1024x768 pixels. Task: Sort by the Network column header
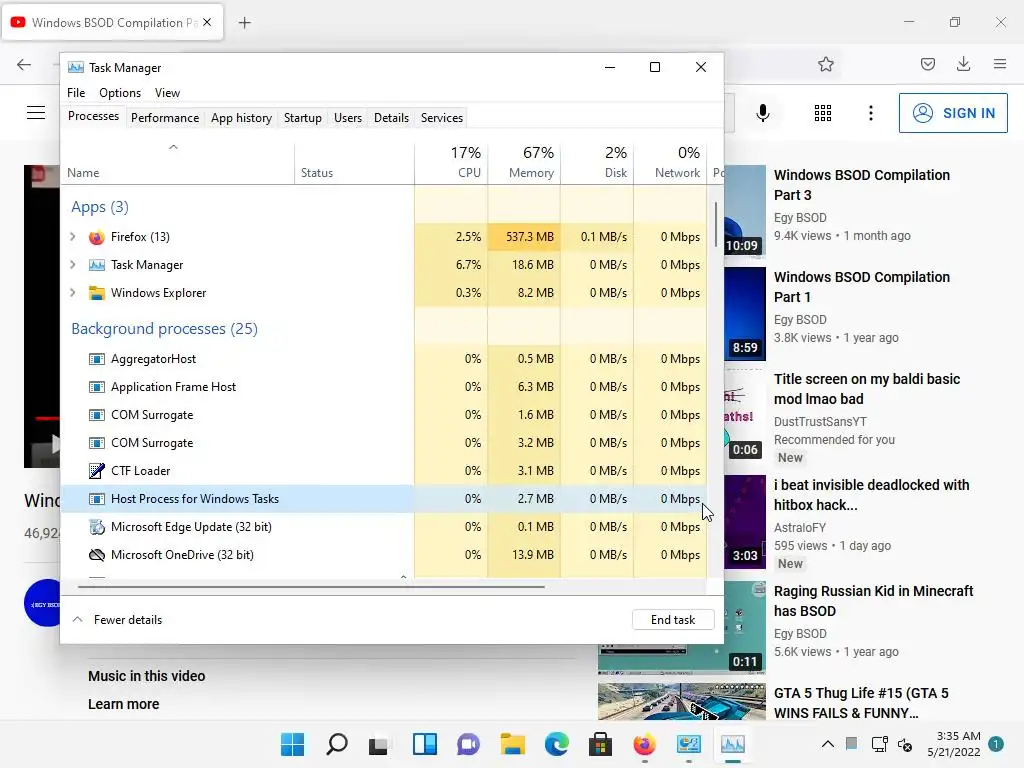[671, 163]
